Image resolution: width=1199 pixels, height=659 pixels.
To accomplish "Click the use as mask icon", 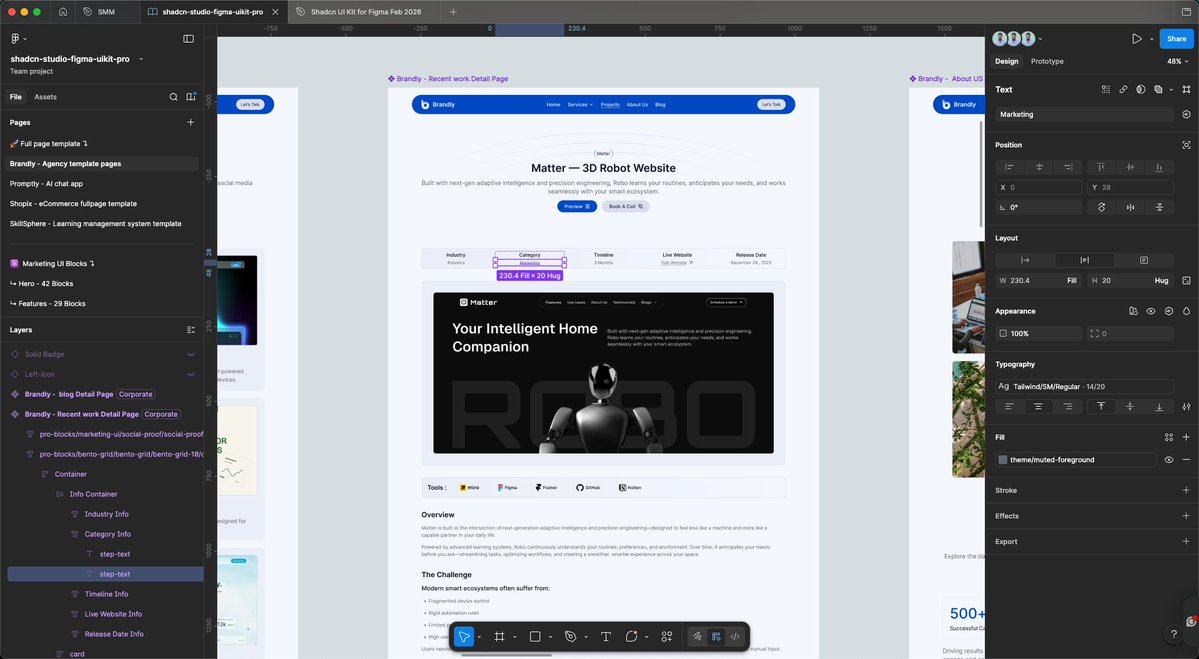I will click(x=1140, y=89).
